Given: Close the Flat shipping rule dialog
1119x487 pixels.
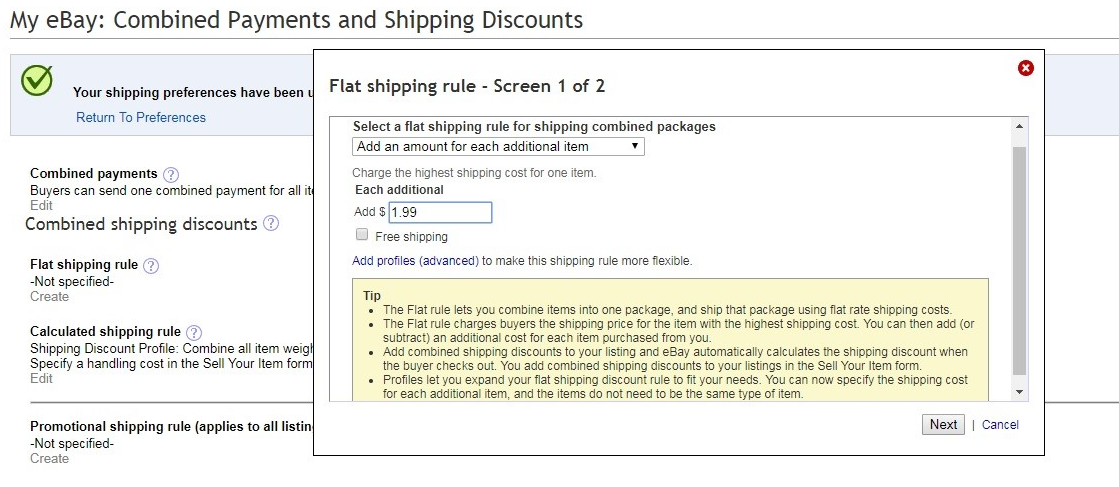Looking at the screenshot, I should (1026, 68).
